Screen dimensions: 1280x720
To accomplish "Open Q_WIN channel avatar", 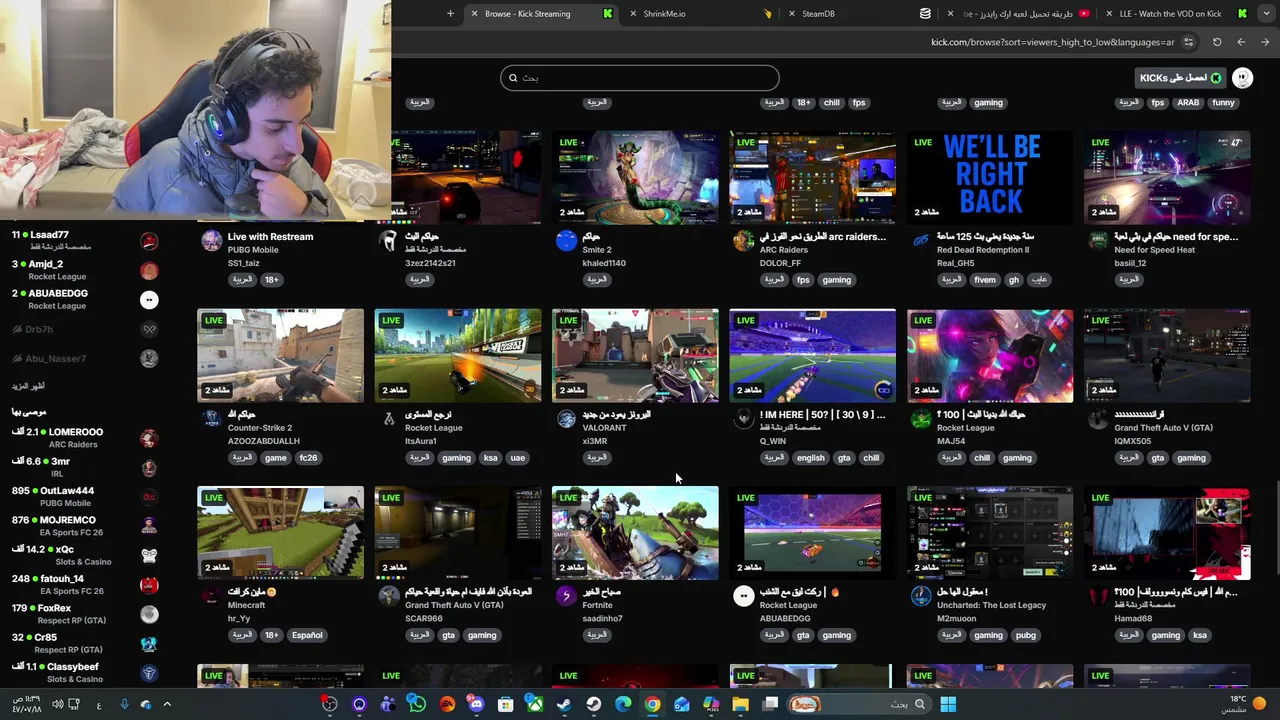I will [743, 419].
